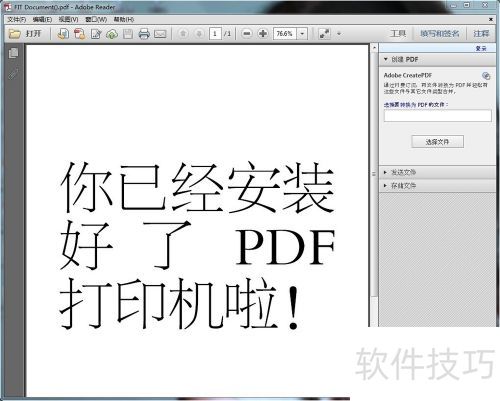Open the zoom percentage dropdown arrow

[302, 34]
